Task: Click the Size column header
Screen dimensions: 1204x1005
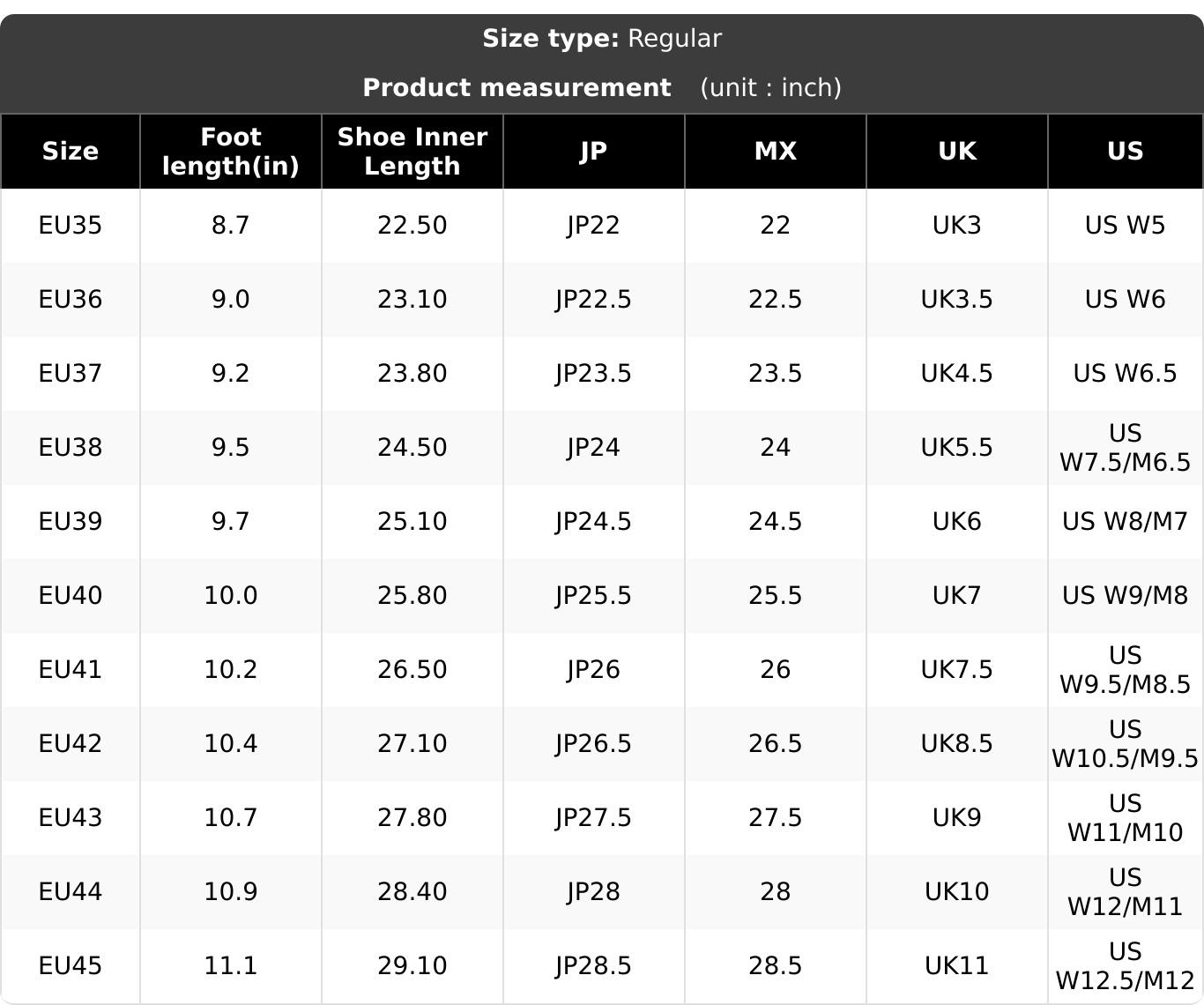Action: [70, 152]
